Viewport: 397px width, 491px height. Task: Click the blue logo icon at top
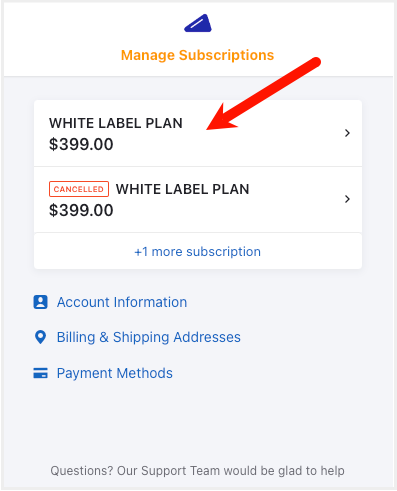coord(198,23)
